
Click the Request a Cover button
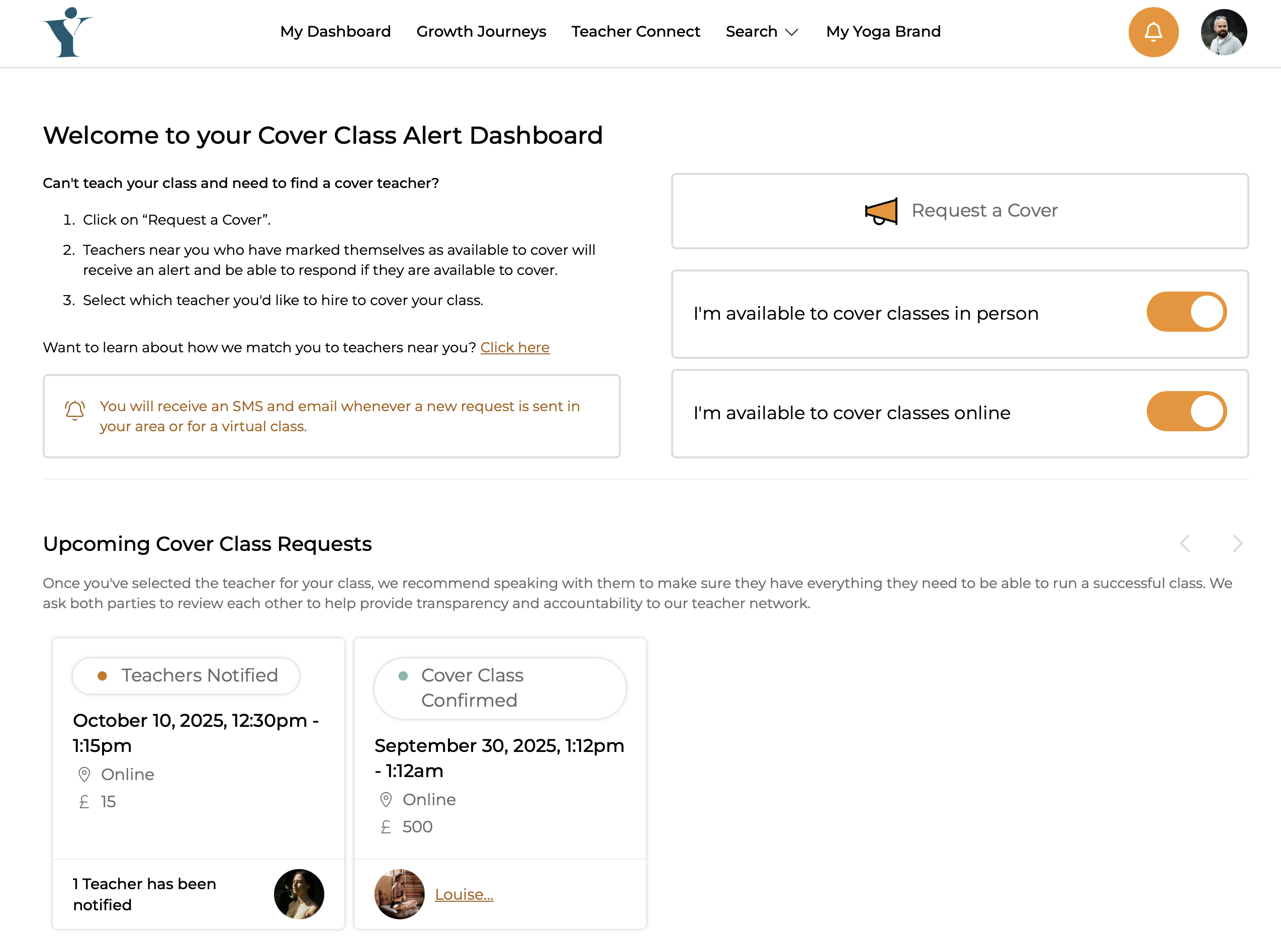tap(959, 211)
